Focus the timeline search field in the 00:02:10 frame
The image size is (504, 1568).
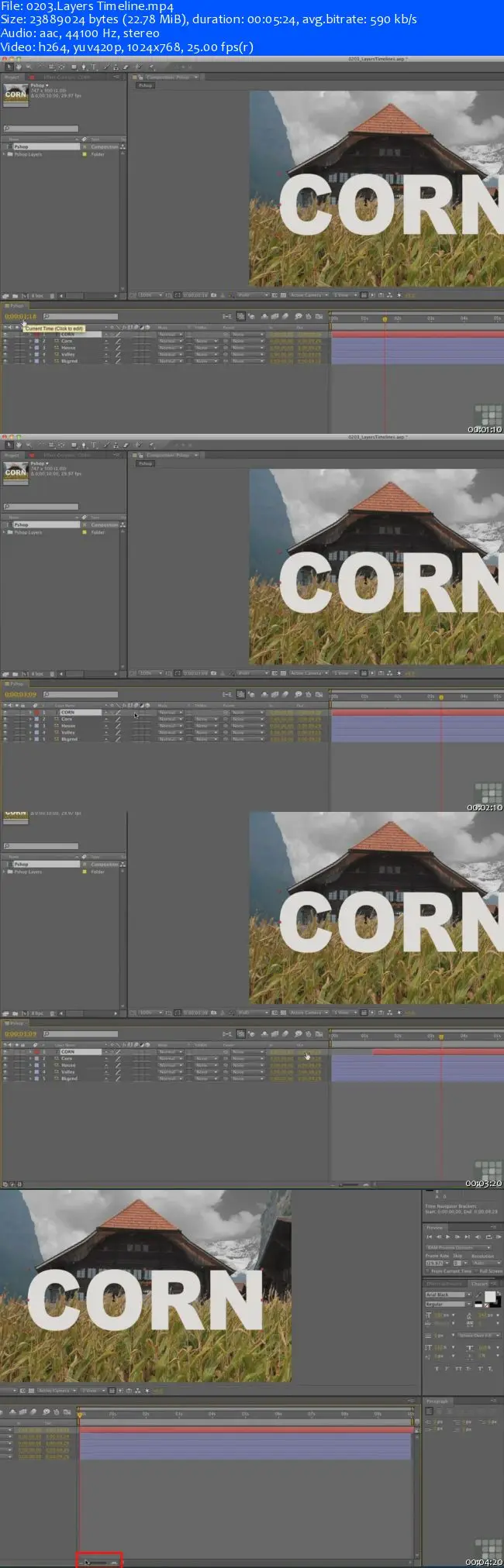(80, 695)
